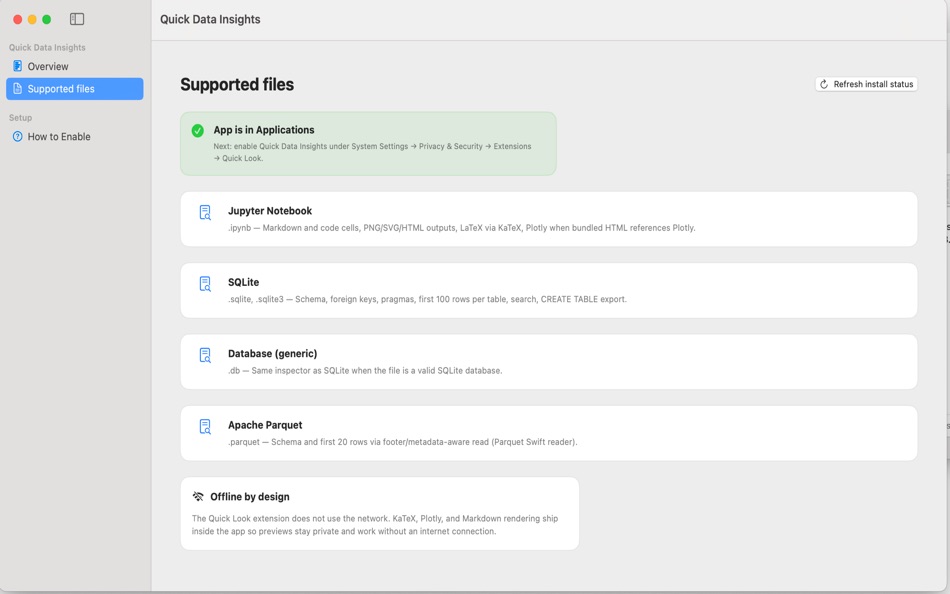Open the Overview section
950x594 pixels.
point(75,66)
